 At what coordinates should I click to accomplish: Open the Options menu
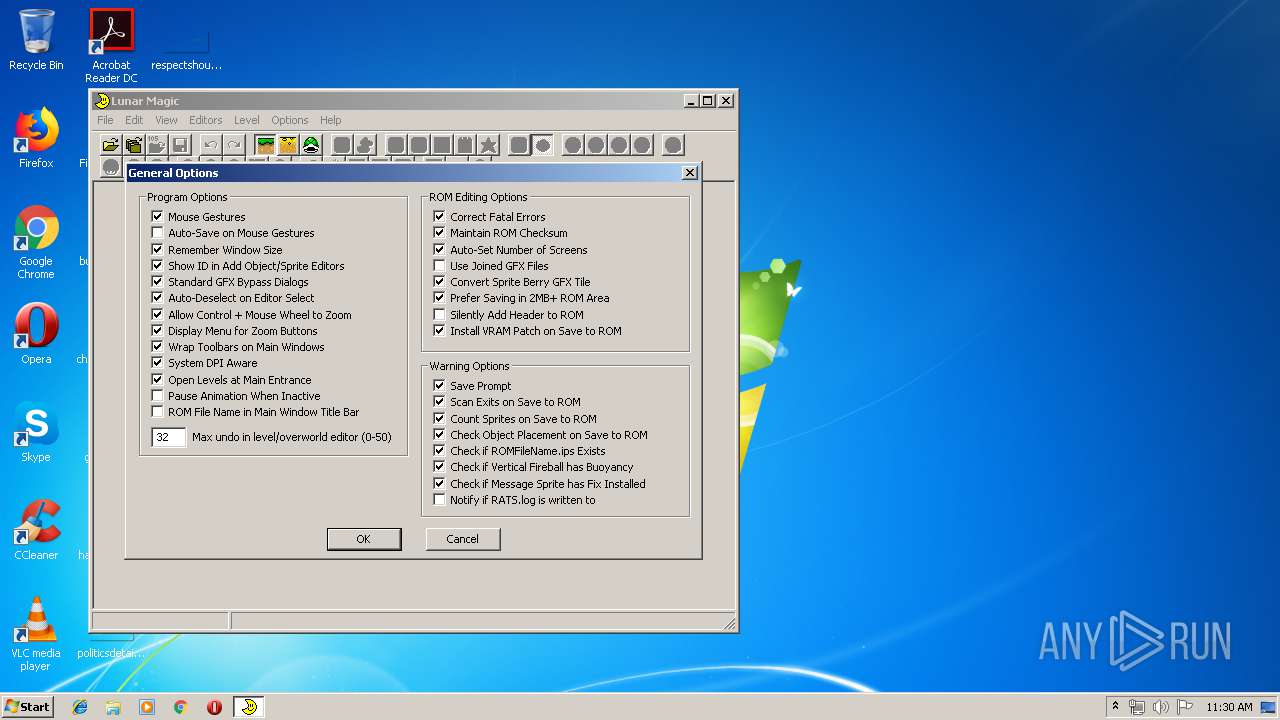(x=290, y=120)
